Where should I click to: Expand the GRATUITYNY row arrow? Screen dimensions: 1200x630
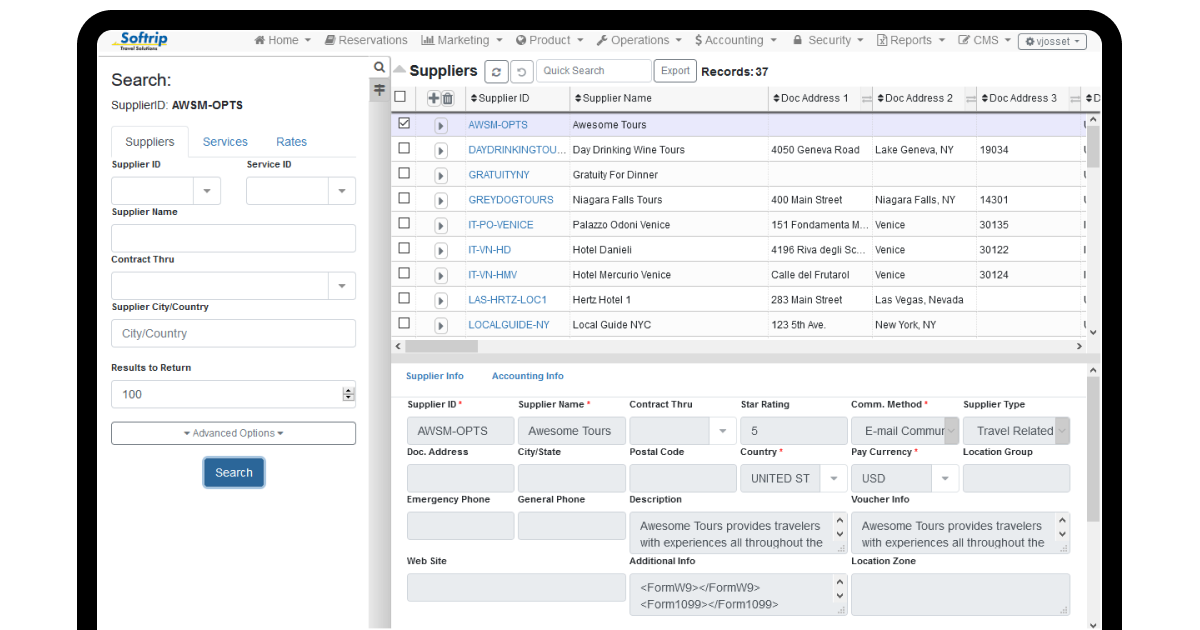tap(440, 176)
